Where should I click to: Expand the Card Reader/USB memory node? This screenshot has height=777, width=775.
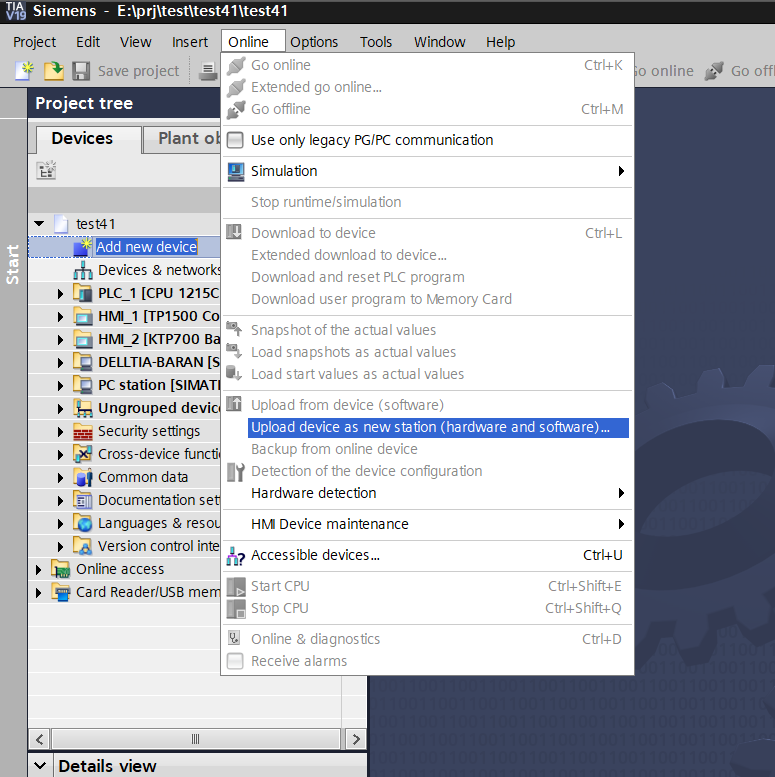(x=39, y=592)
